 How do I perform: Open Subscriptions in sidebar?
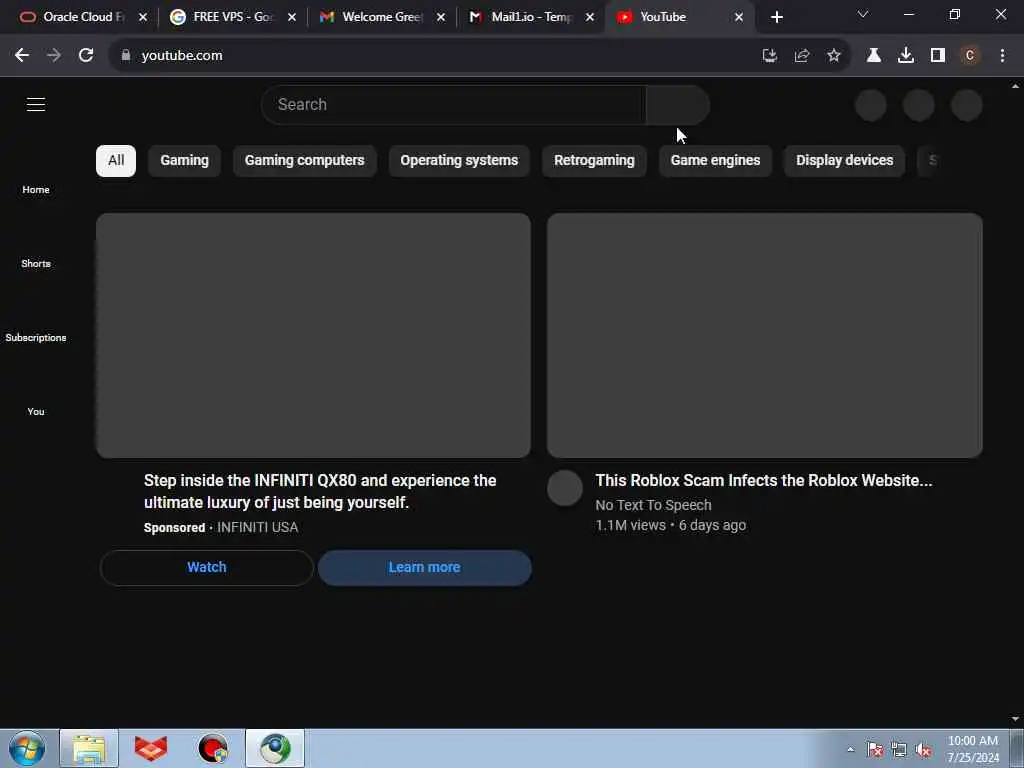coord(36,338)
